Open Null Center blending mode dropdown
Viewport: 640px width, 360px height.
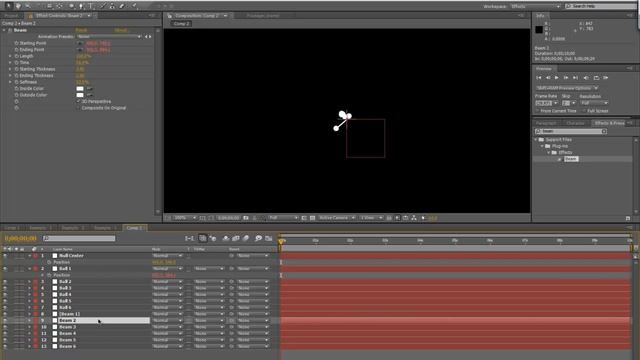167,256
